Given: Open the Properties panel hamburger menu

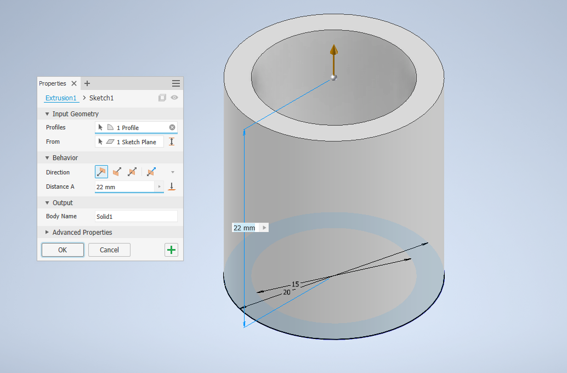Looking at the screenshot, I should tap(176, 83).
